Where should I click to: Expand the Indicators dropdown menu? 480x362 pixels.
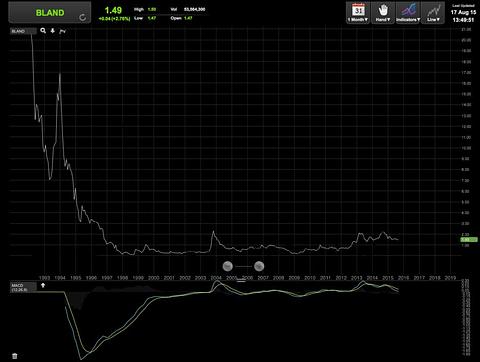click(x=408, y=13)
